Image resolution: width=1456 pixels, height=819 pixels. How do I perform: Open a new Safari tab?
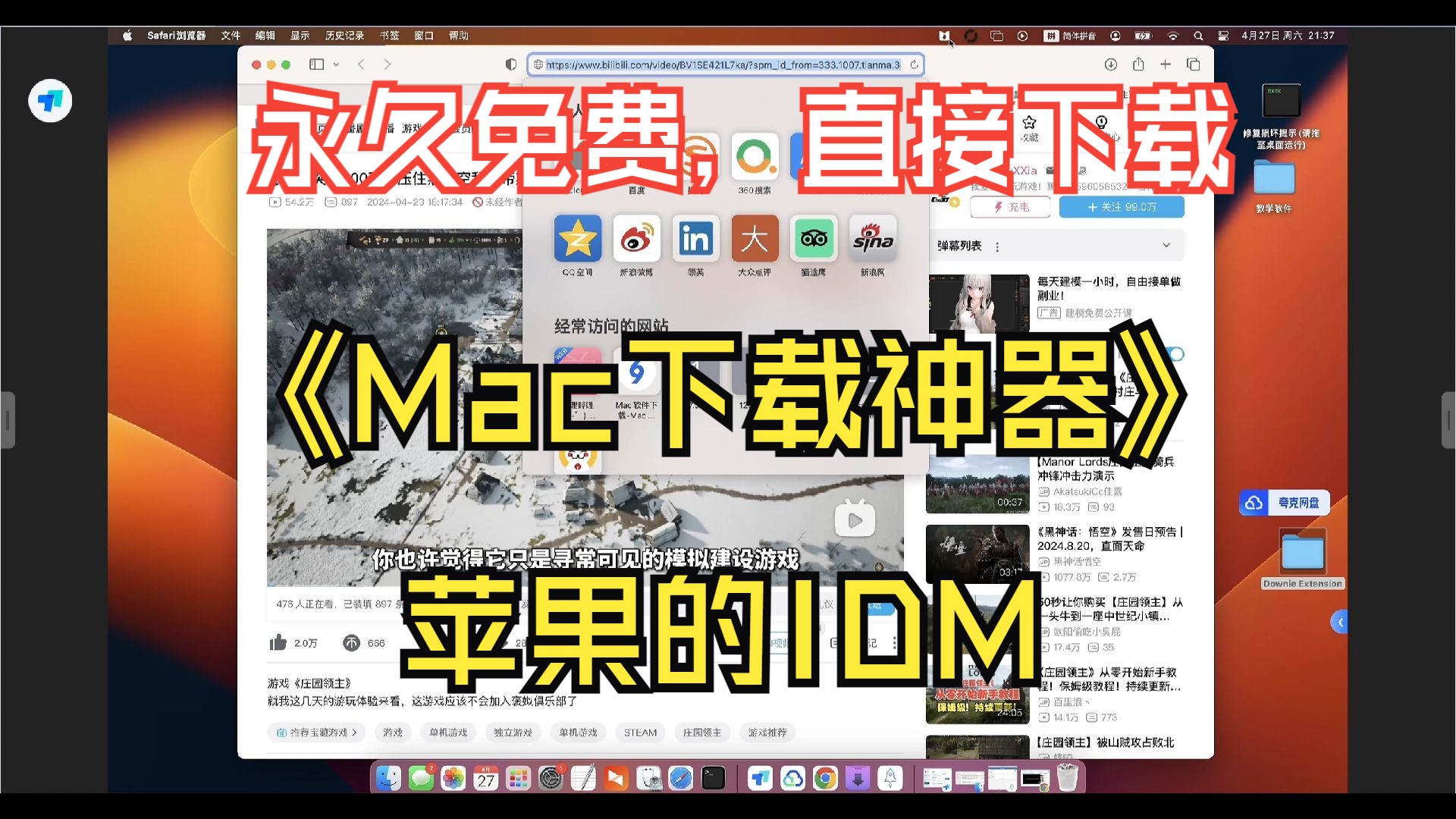click(x=1166, y=64)
